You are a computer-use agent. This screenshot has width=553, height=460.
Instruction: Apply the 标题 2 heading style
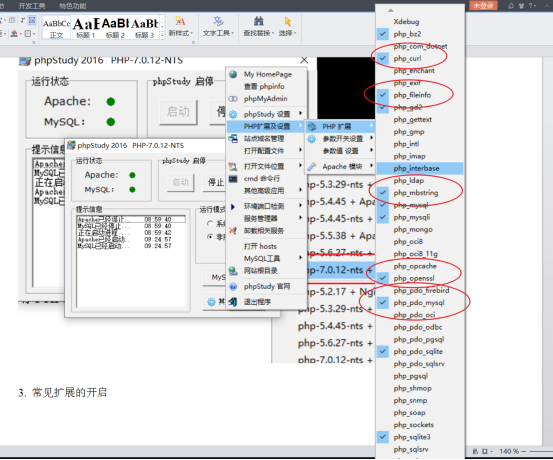115,28
